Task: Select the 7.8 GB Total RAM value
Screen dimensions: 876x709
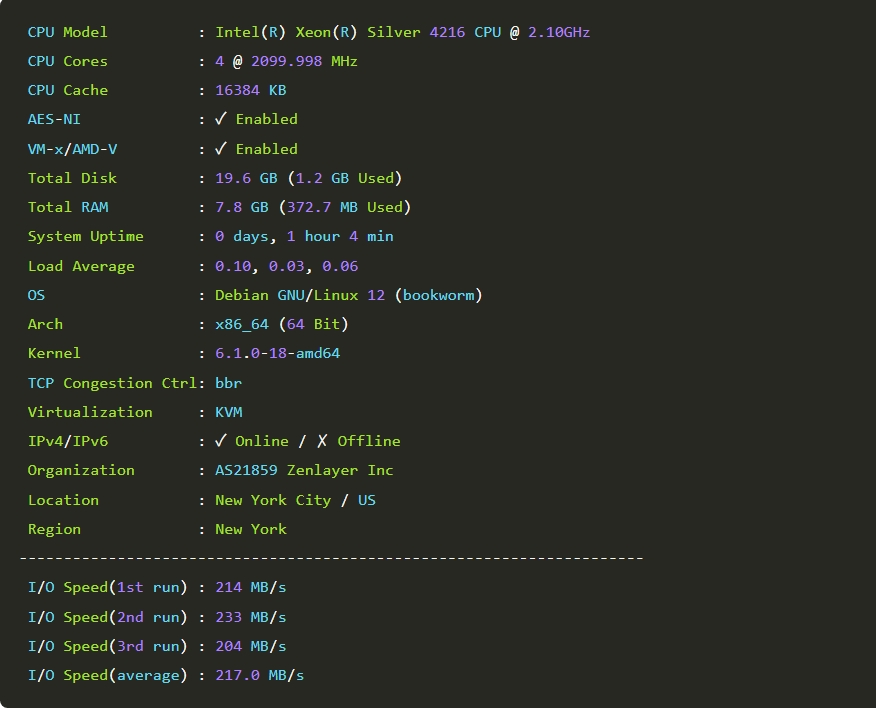Action: click(241, 207)
